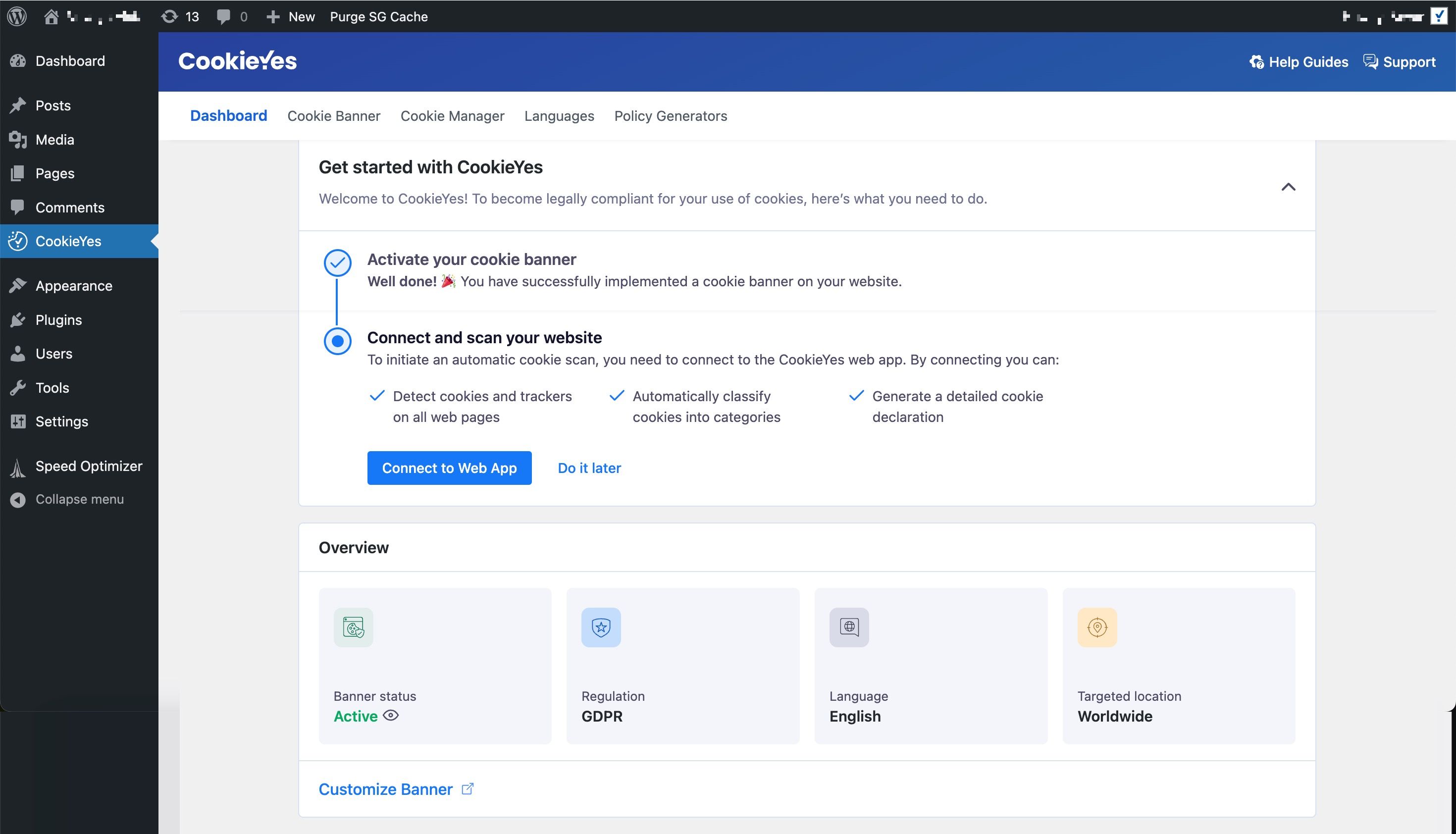Click the Regulation shield star icon
The height and width of the screenshot is (834, 1456).
601,627
